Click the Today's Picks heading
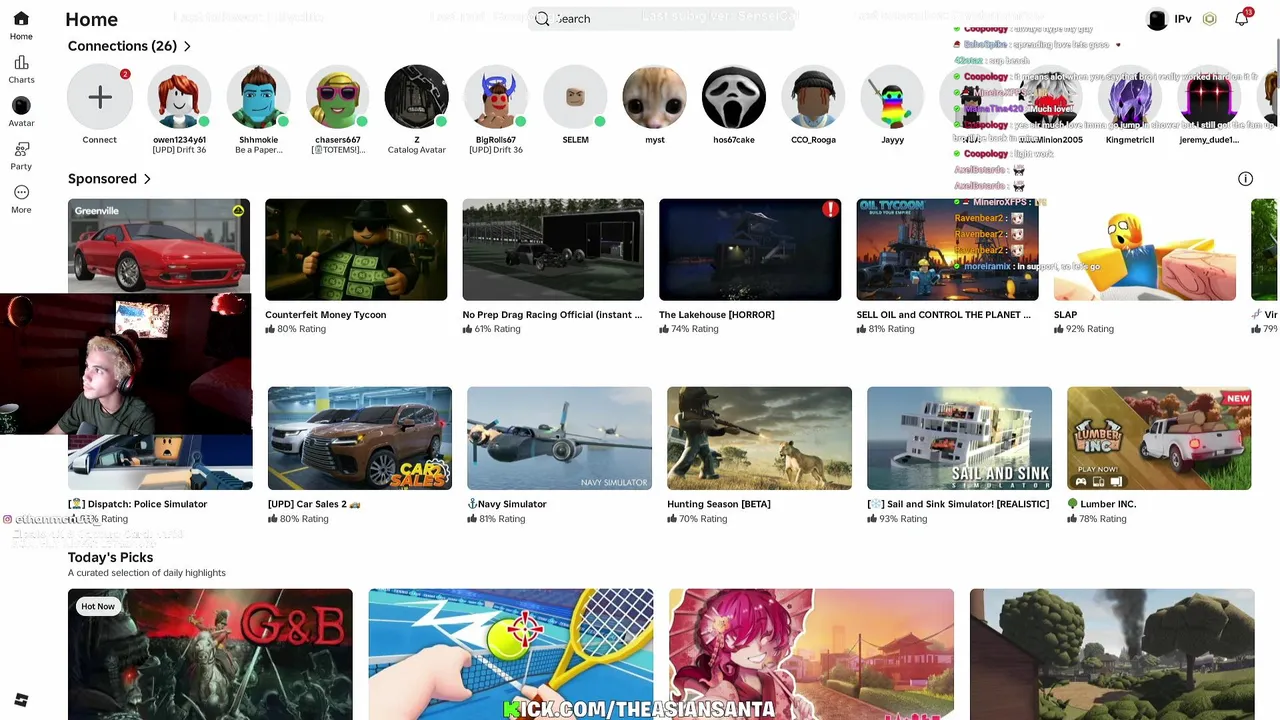This screenshot has width=1280, height=720. click(x=110, y=558)
